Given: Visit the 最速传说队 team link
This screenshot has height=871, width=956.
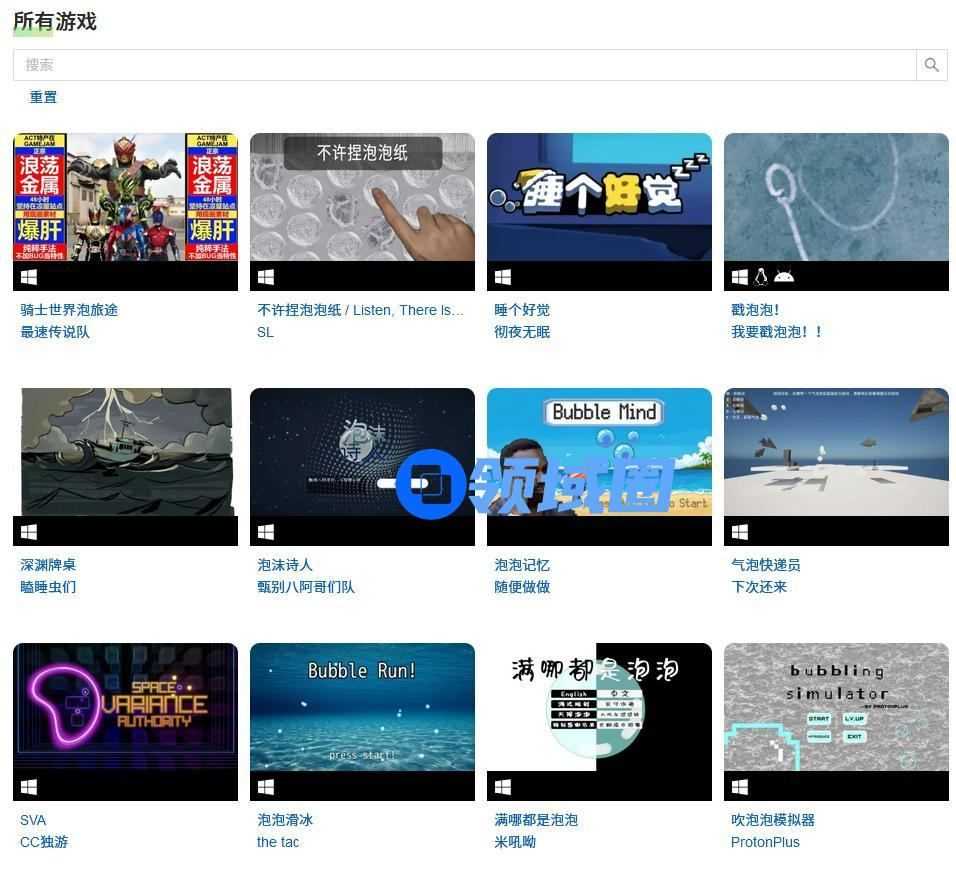Looking at the screenshot, I should (x=55, y=332).
